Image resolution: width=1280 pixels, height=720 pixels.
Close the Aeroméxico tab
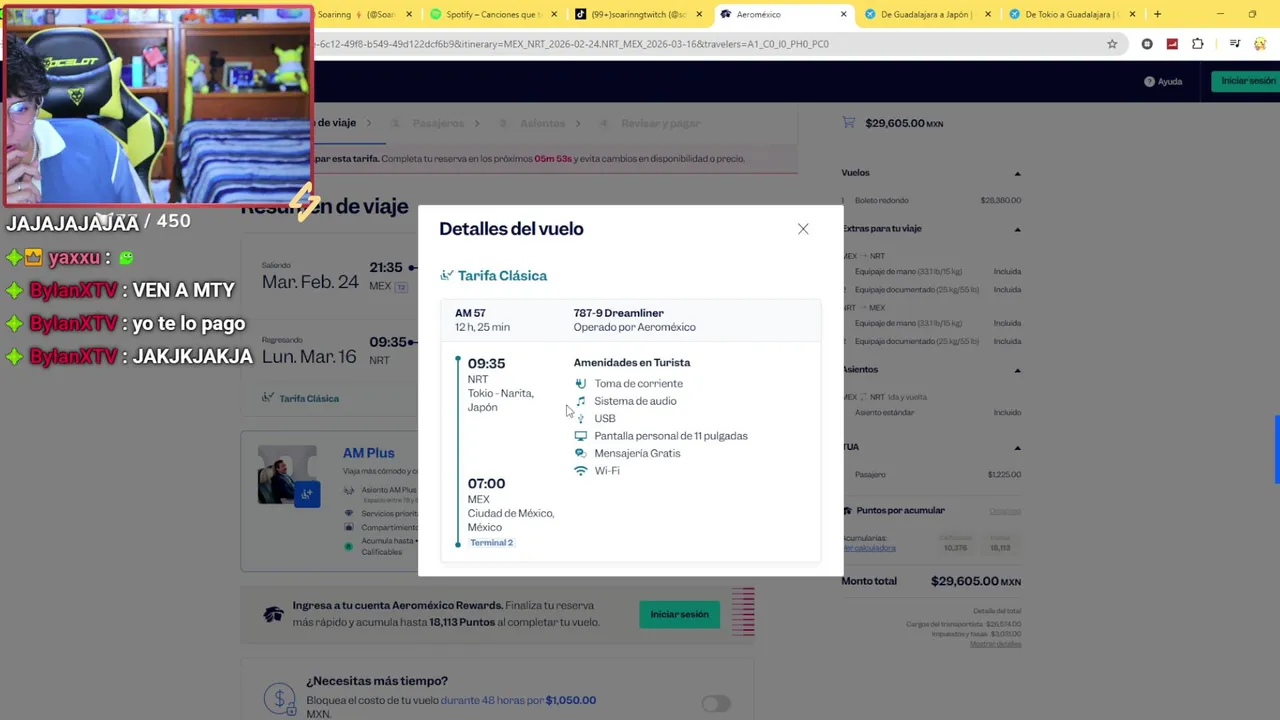click(x=844, y=14)
